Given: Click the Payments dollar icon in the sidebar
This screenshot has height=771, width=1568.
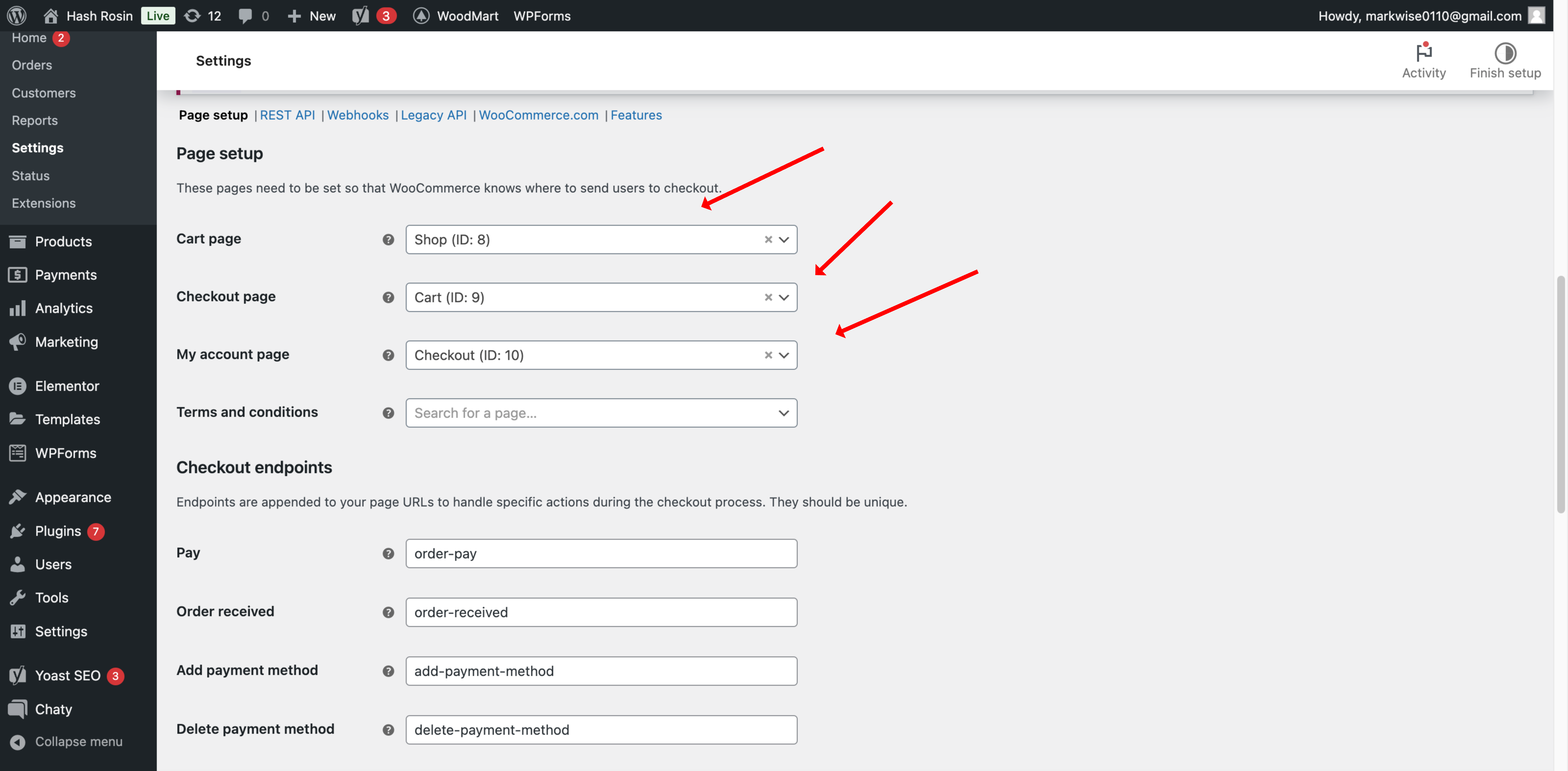Looking at the screenshot, I should click(18, 275).
